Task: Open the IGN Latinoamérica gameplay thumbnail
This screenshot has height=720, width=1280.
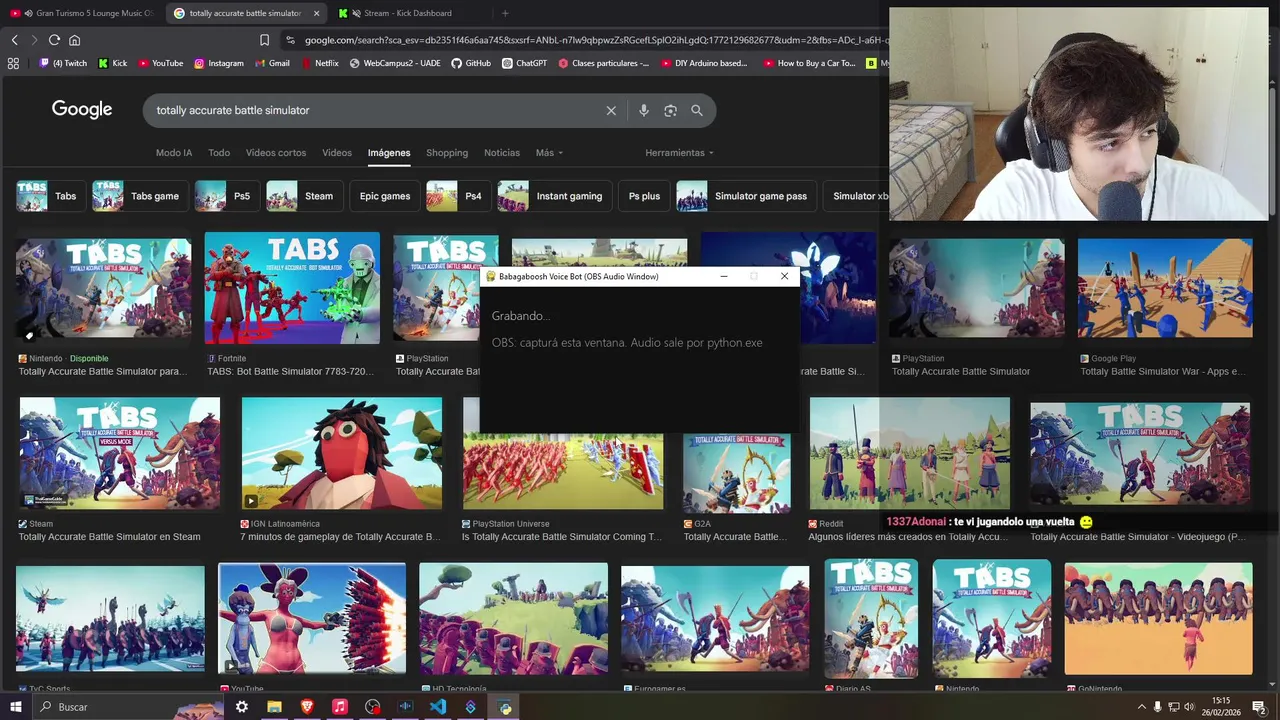Action: point(342,453)
